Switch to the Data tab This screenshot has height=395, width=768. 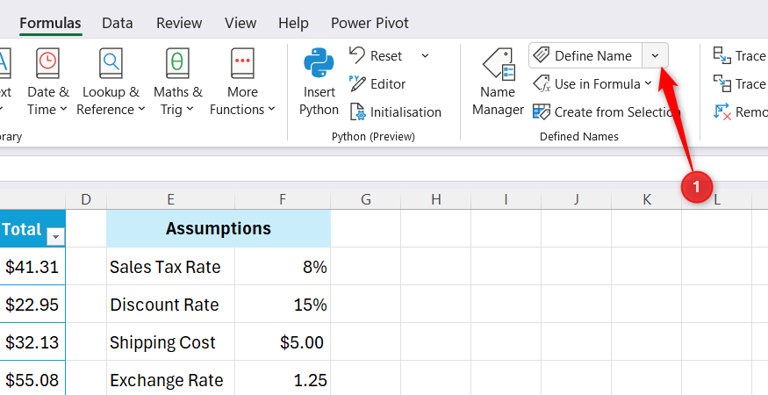click(x=117, y=23)
